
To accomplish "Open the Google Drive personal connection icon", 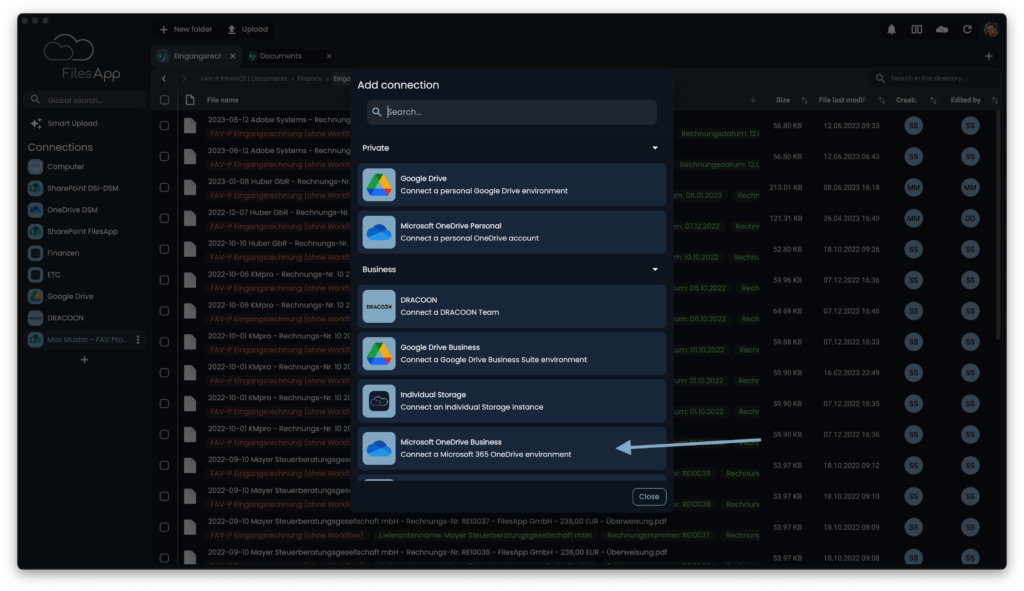I will [379, 185].
